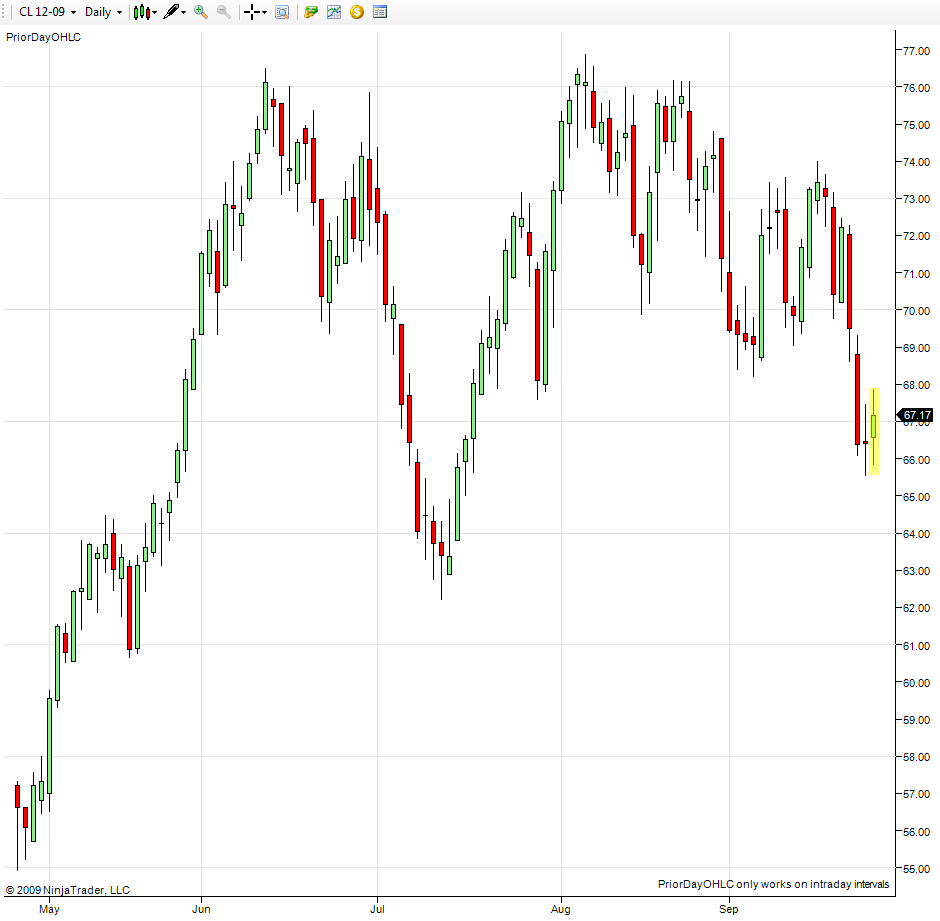
Task: Select the drawing tools pencil icon
Action: pyautogui.click(x=171, y=12)
